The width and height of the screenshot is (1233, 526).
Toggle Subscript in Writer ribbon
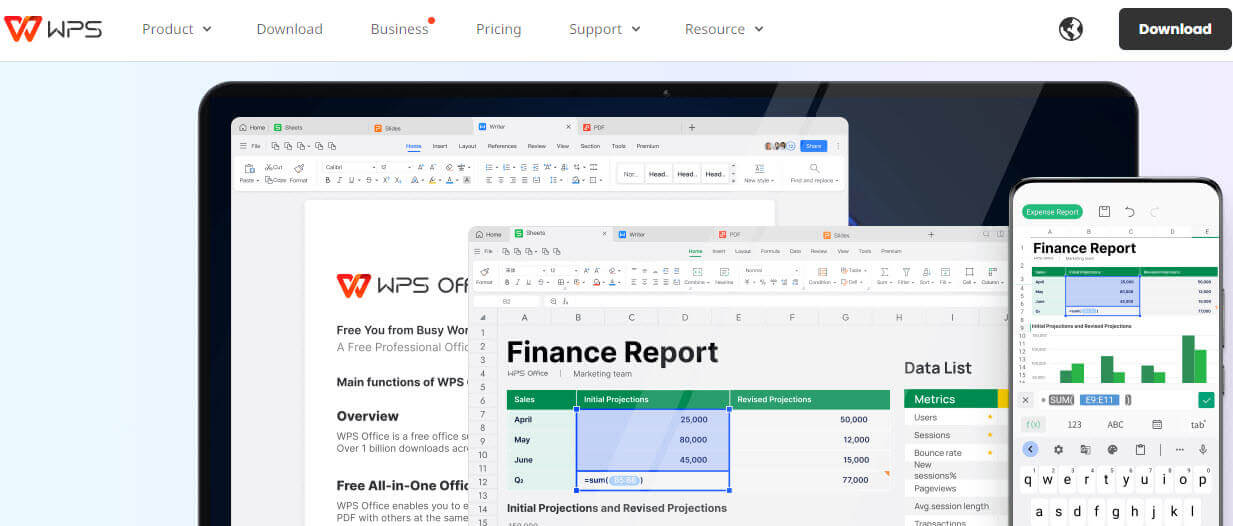398,180
